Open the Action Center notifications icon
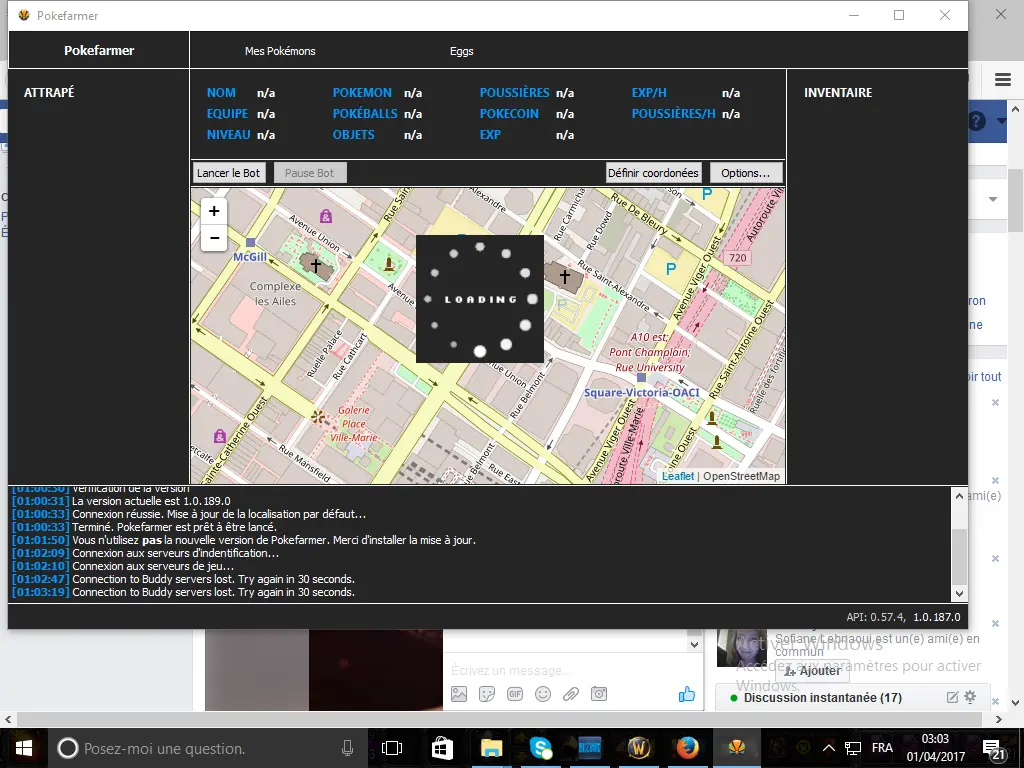The height and width of the screenshot is (768, 1024). 993,749
